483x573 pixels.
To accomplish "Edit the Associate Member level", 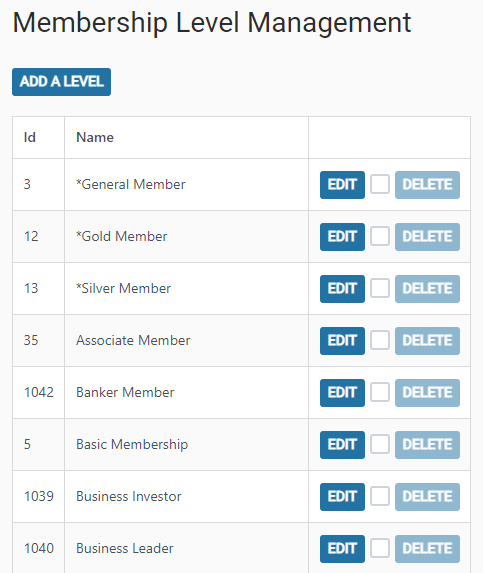I will [342, 341].
